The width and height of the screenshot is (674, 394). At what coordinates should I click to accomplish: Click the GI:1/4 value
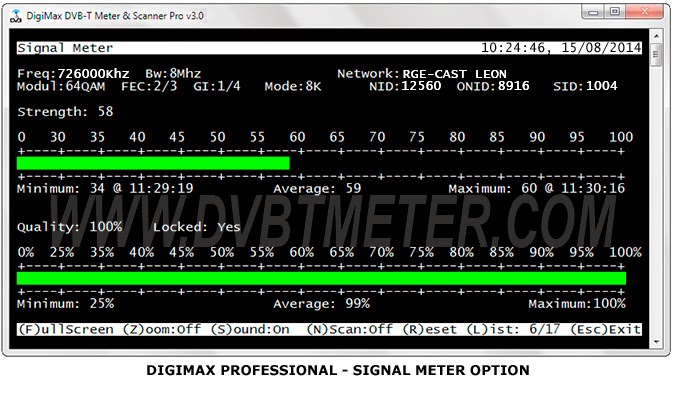click(x=217, y=86)
